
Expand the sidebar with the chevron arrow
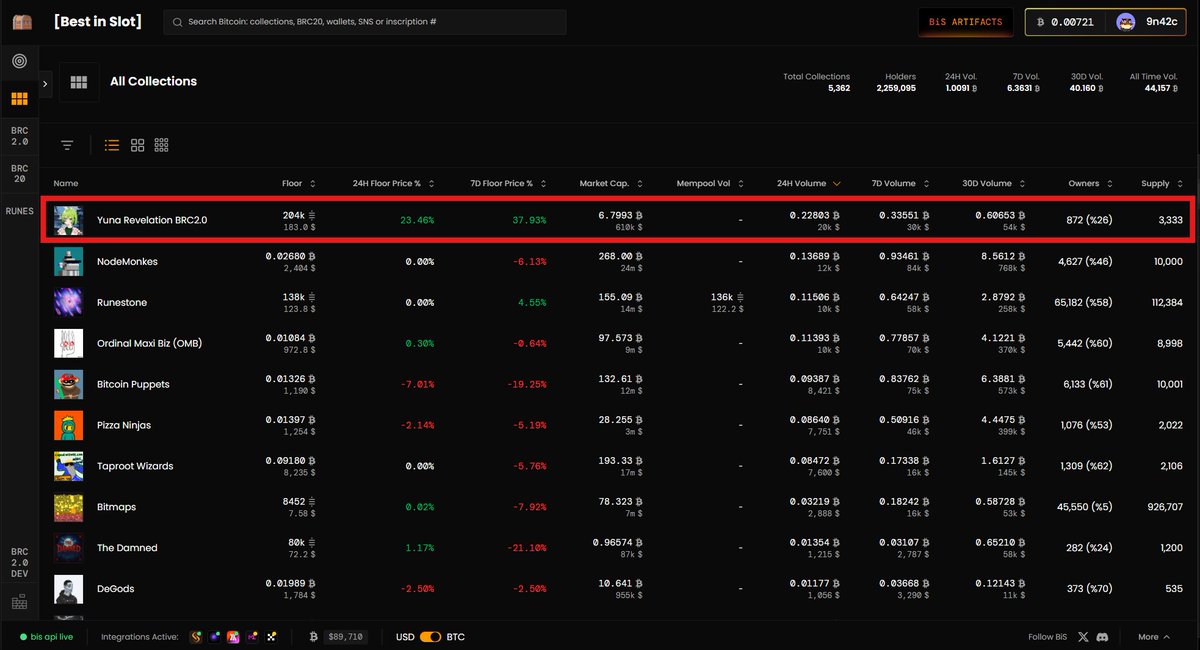pos(45,83)
